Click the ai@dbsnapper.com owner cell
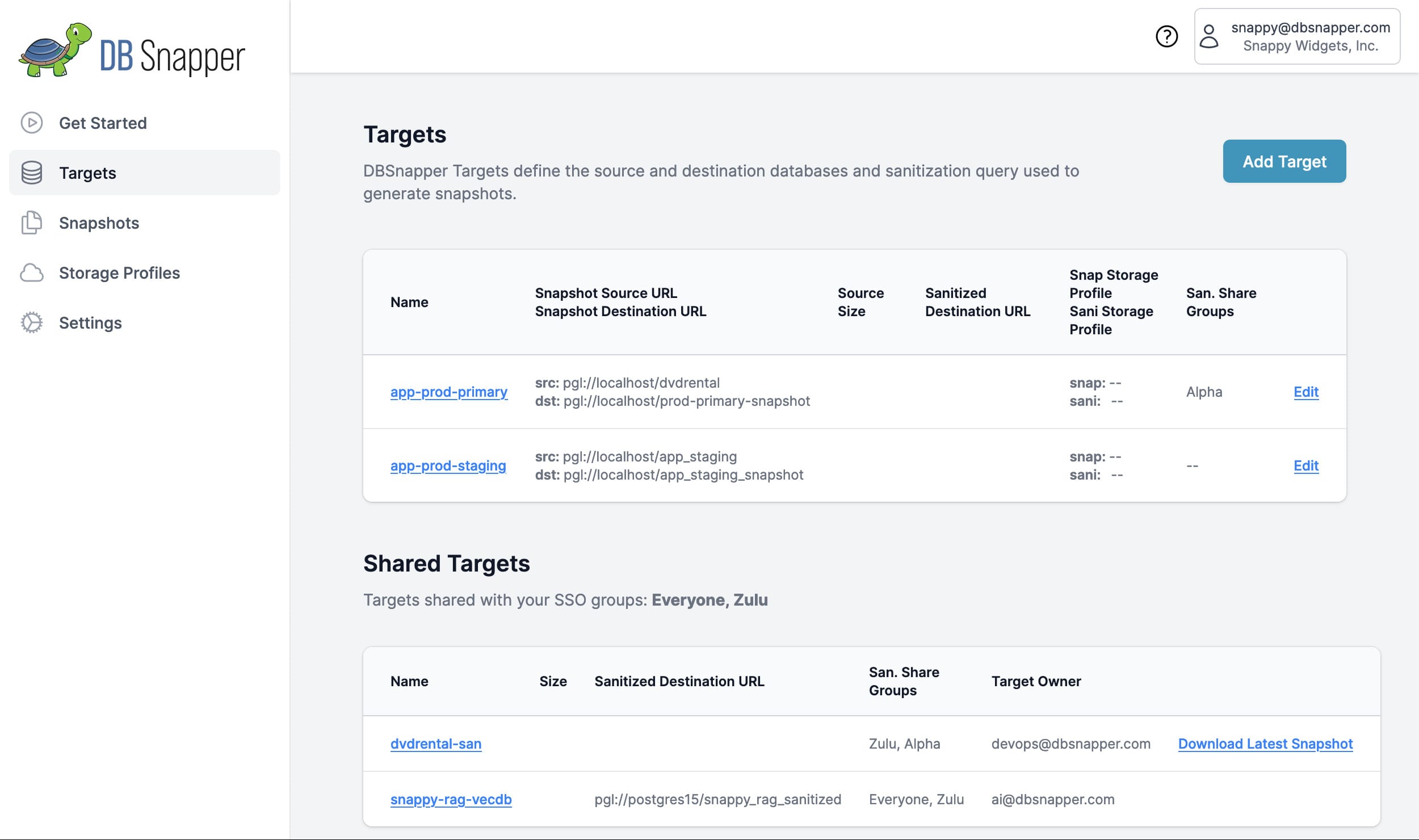1419x840 pixels. (x=1053, y=799)
